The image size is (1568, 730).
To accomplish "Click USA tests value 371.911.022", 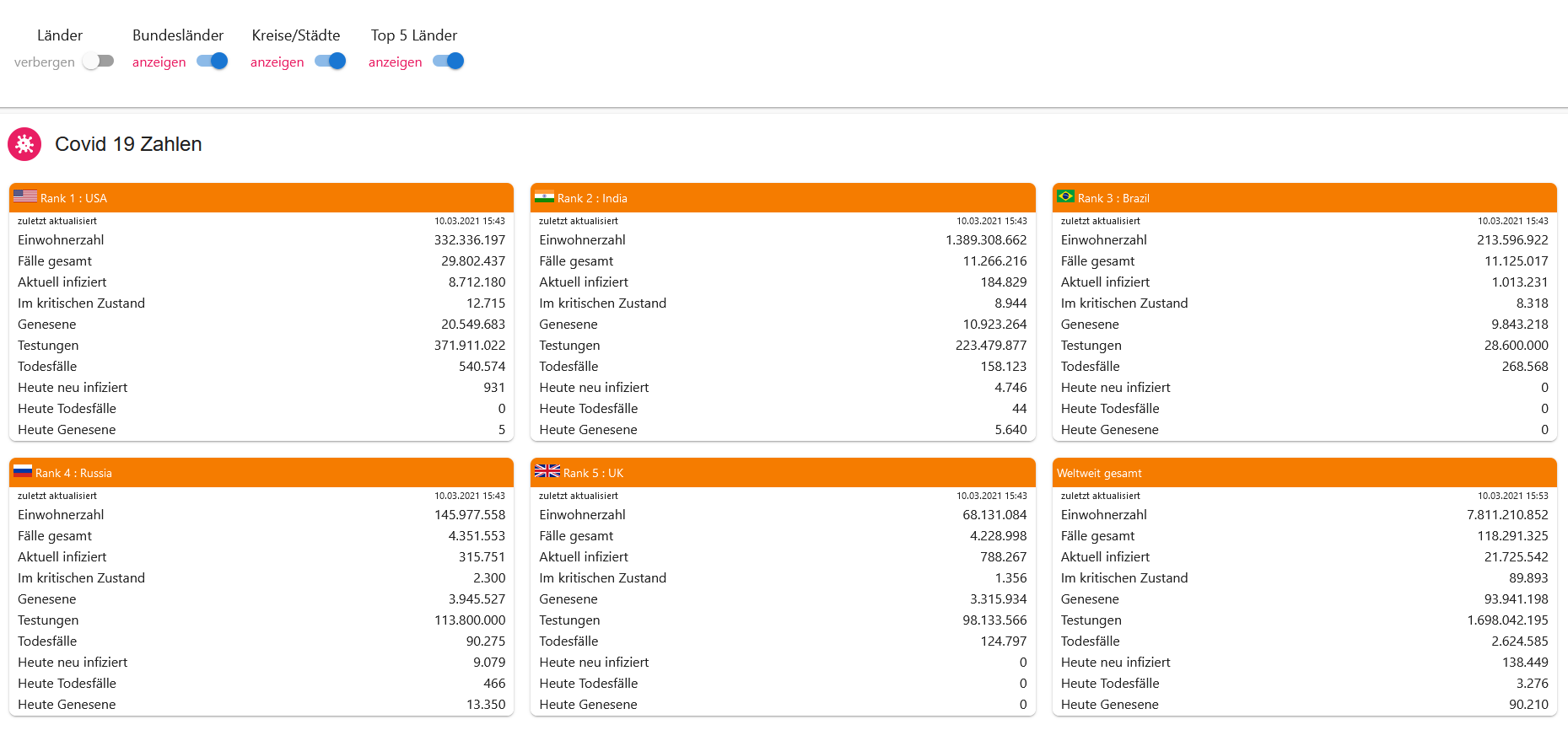I will pos(470,346).
